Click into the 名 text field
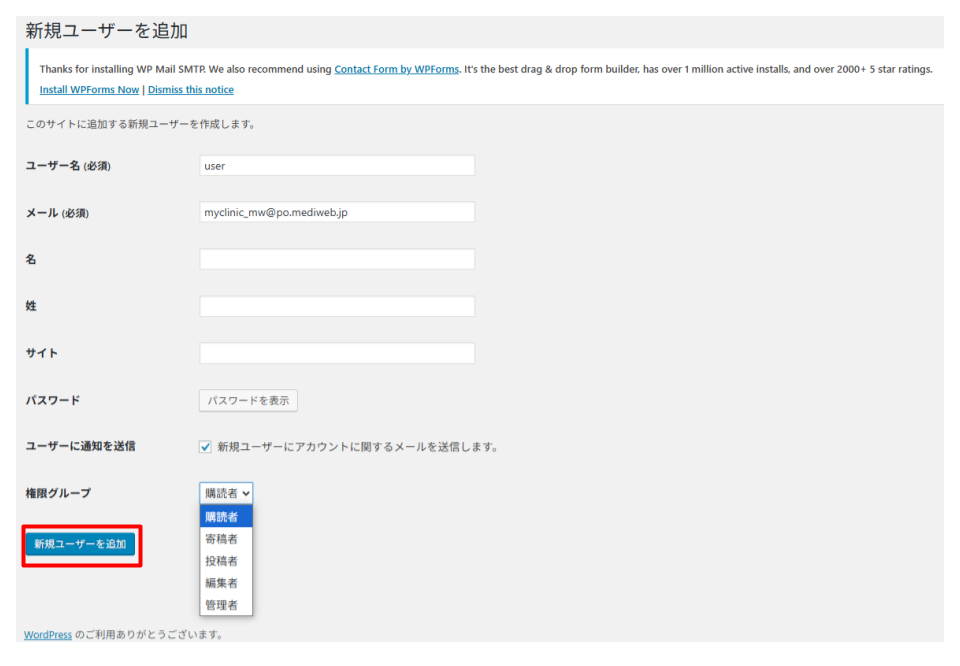This screenshot has height=666, width=960. [x=337, y=259]
